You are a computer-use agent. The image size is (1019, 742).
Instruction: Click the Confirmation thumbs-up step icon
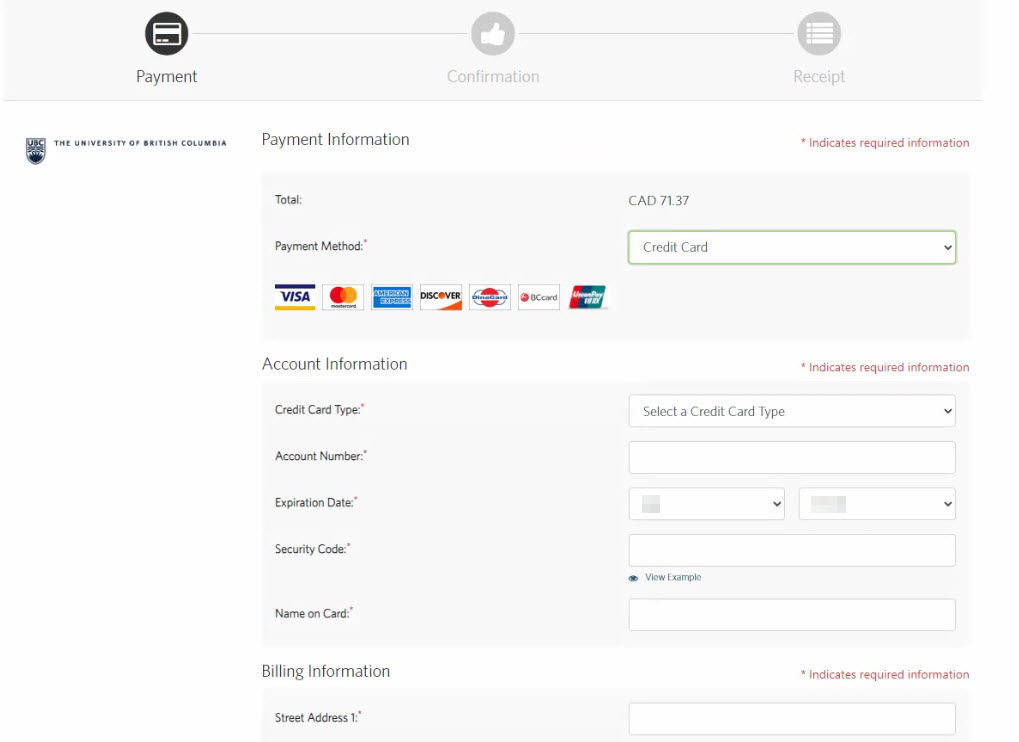(493, 34)
